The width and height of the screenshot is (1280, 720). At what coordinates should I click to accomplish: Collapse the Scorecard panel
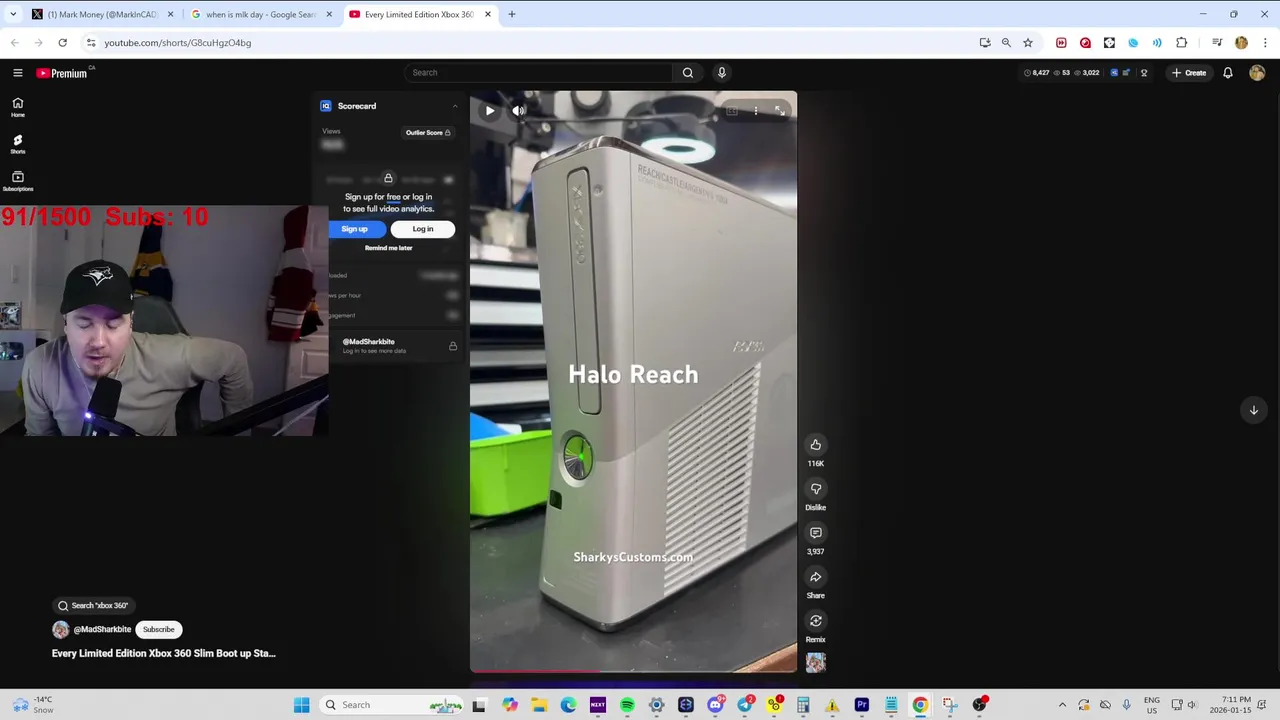[x=455, y=106]
